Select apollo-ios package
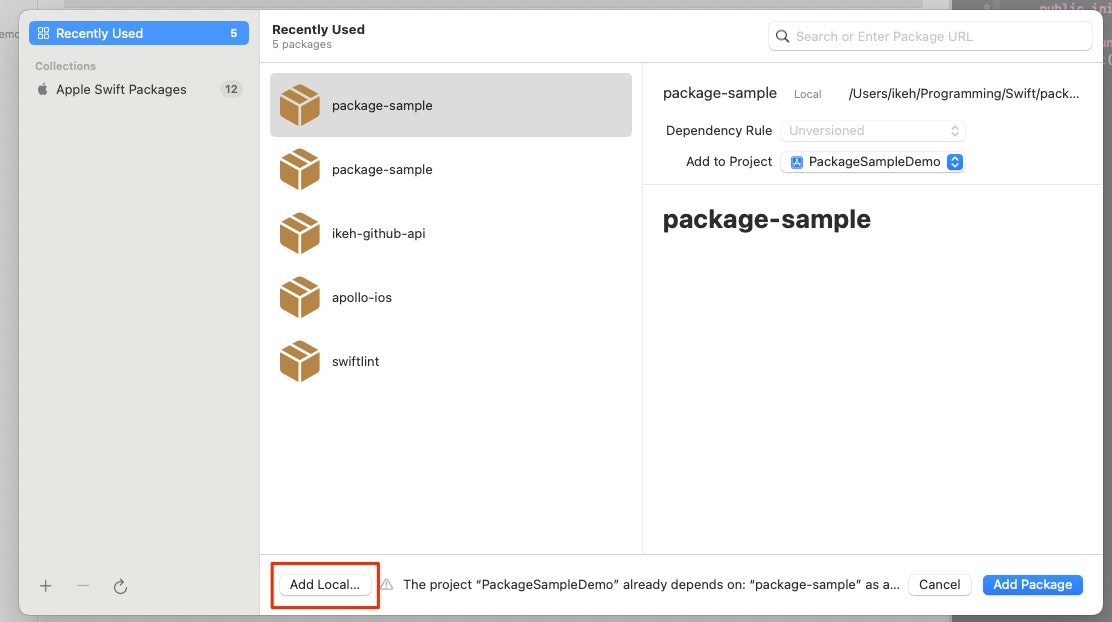 (451, 297)
